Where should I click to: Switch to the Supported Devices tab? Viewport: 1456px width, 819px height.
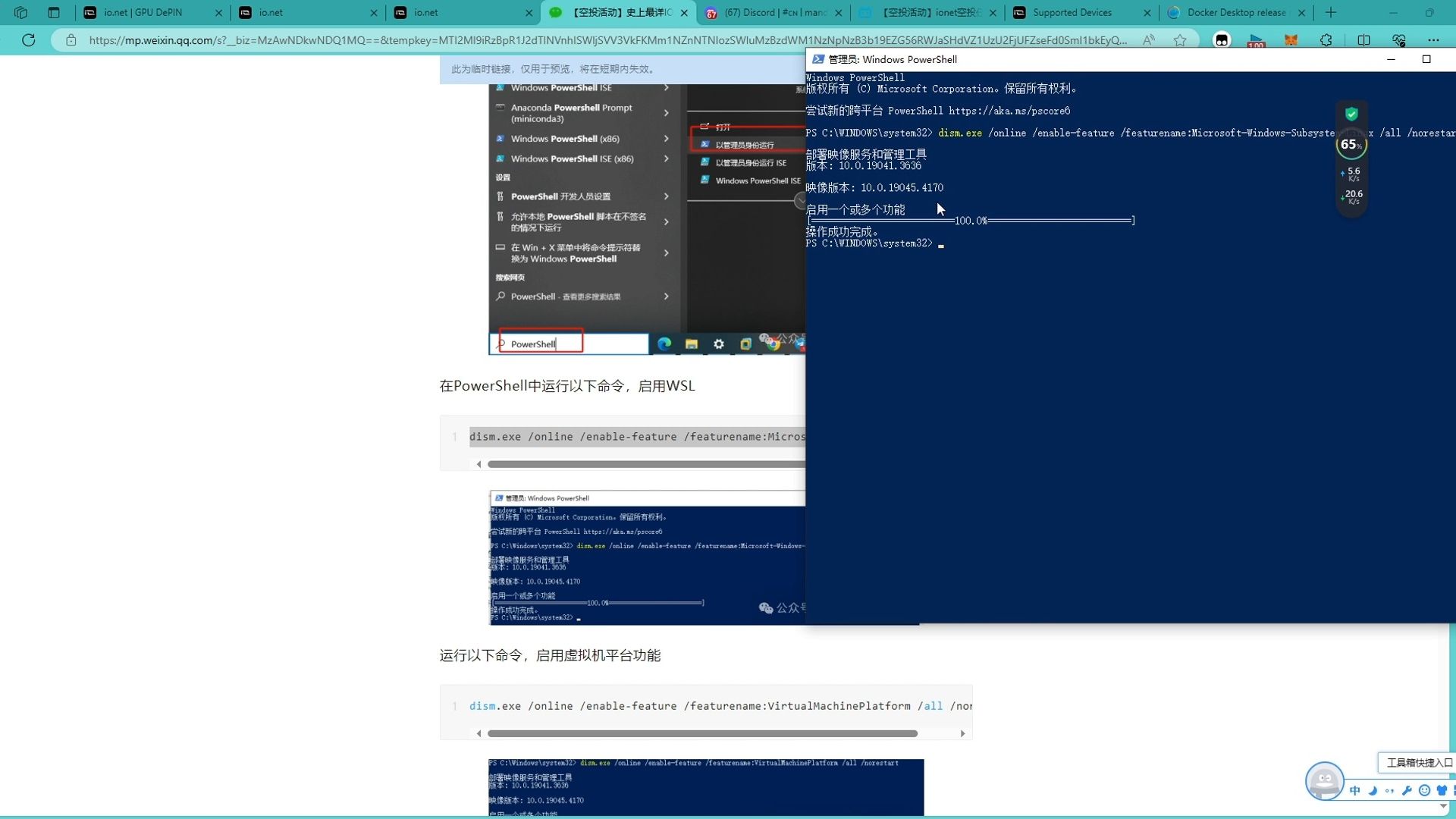tap(1072, 12)
